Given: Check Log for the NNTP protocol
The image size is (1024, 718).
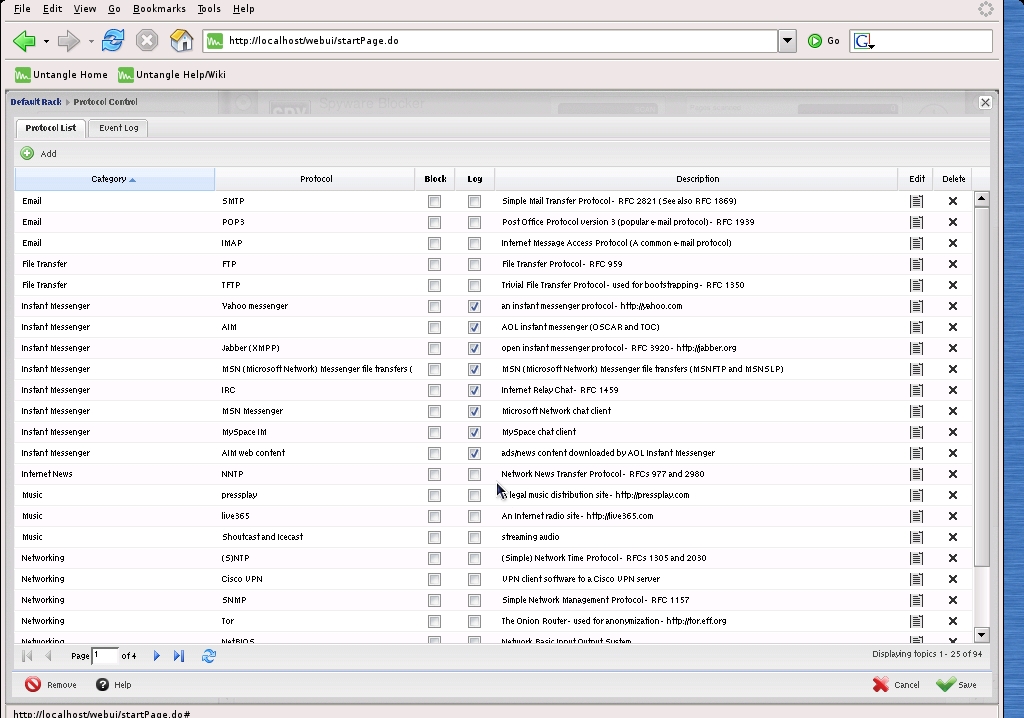Looking at the screenshot, I should click(475, 474).
